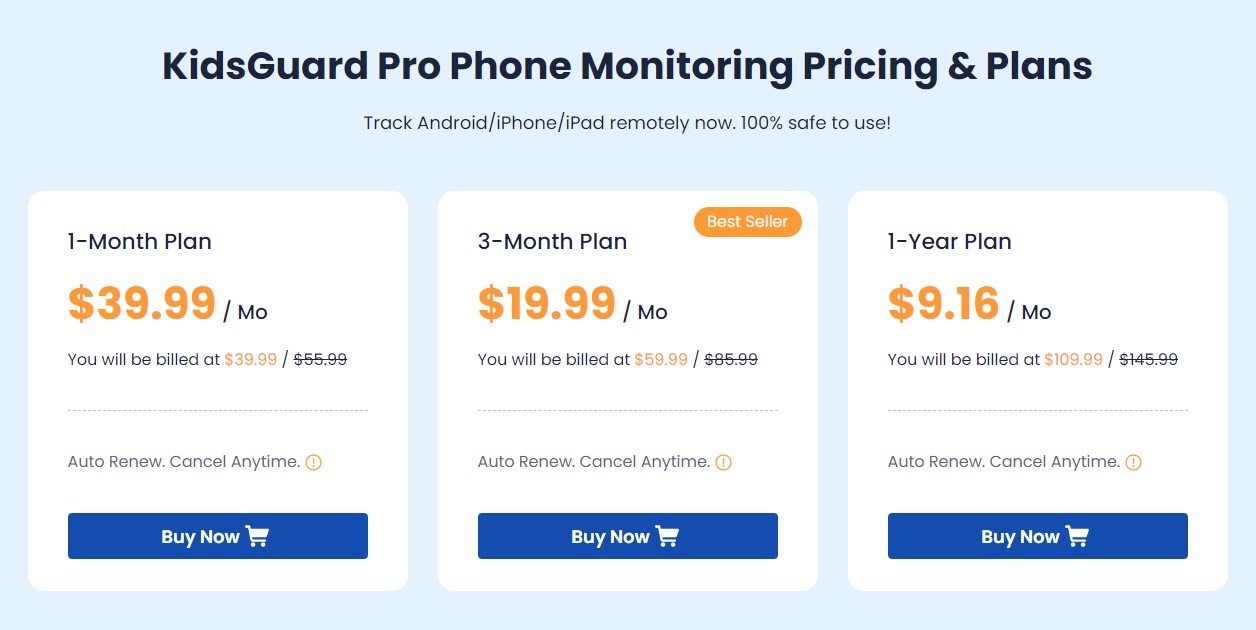Click the $59.99 billed price text
Viewport: 1256px width, 630px height.
pyautogui.click(x=661, y=359)
